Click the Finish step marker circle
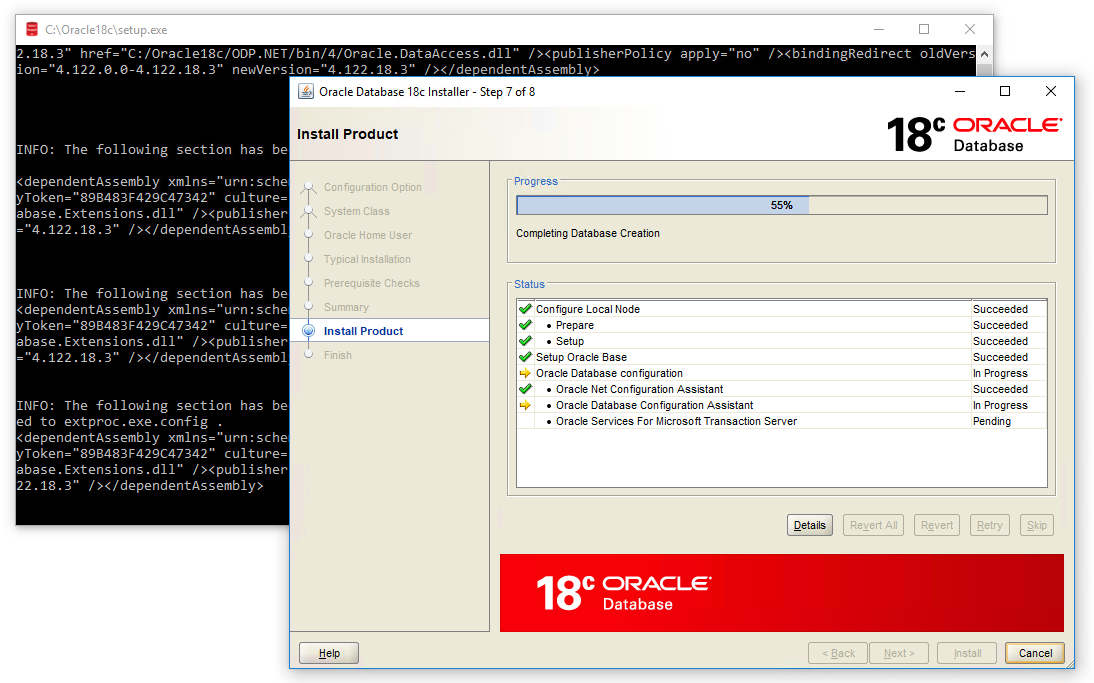Image resolution: width=1094 pixels, height=683 pixels. tap(308, 354)
